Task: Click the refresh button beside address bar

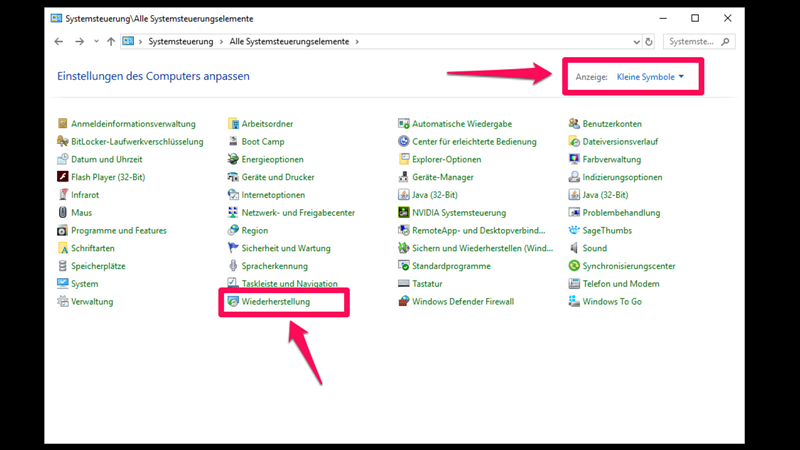Action: [x=650, y=42]
